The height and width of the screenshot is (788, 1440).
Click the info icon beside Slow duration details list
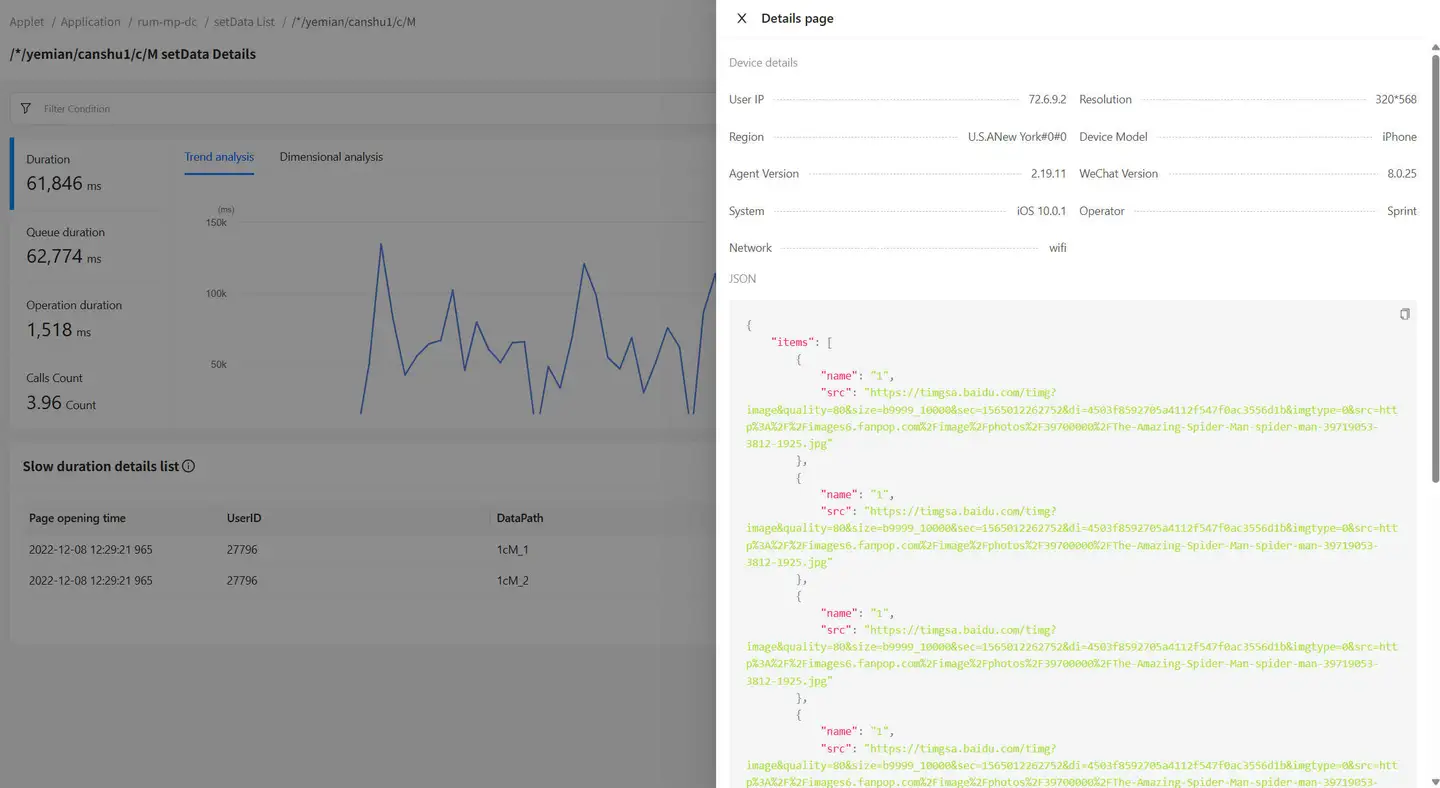pyautogui.click(x=188, y=465)
